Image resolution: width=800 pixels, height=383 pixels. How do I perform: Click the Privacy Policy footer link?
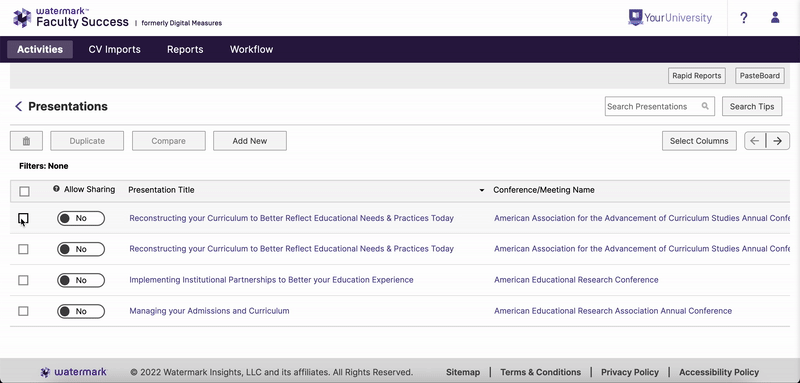tap(630, 372)
